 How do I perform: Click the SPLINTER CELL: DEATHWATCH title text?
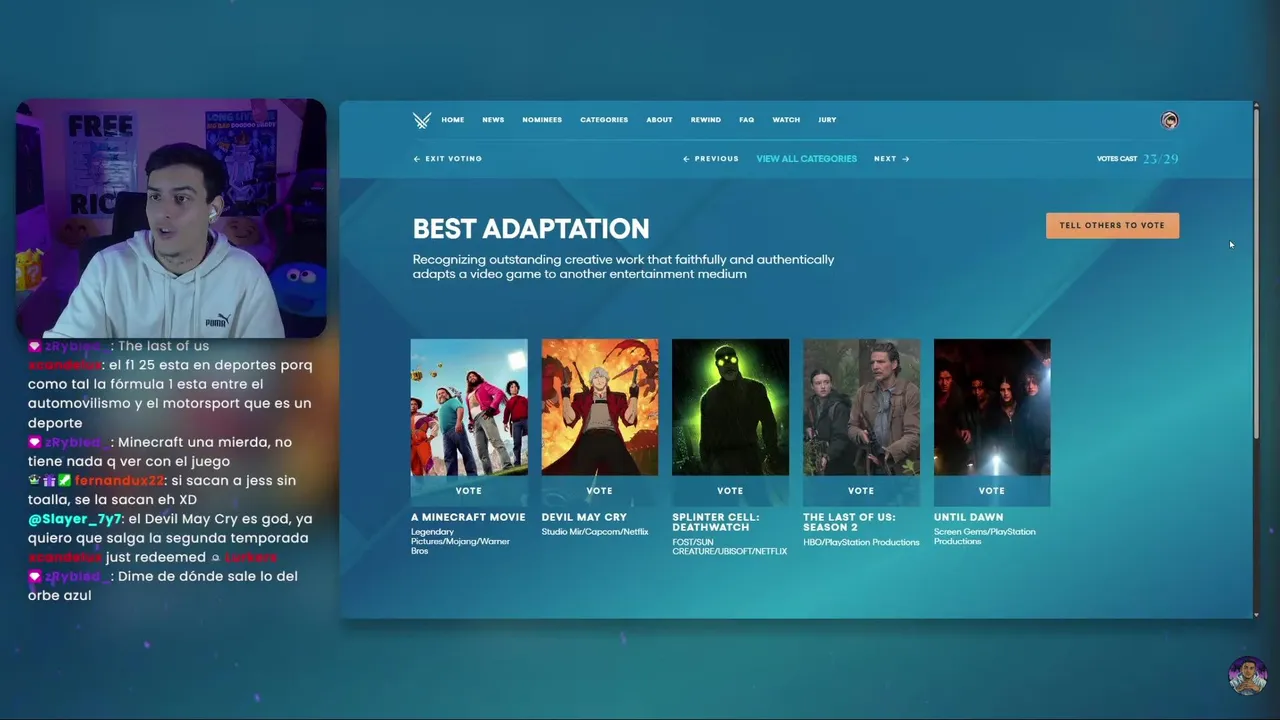click(716, 522)
